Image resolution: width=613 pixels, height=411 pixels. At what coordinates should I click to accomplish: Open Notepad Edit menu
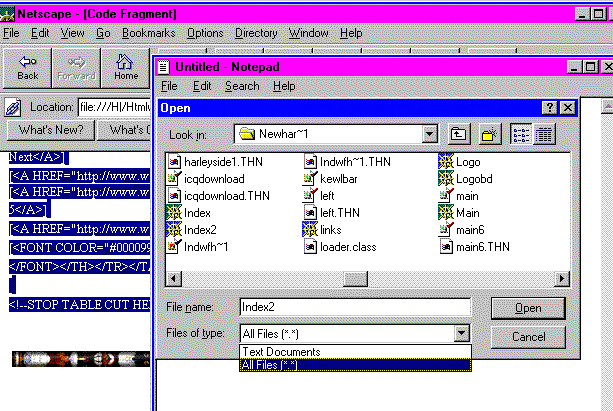[202, 86]
